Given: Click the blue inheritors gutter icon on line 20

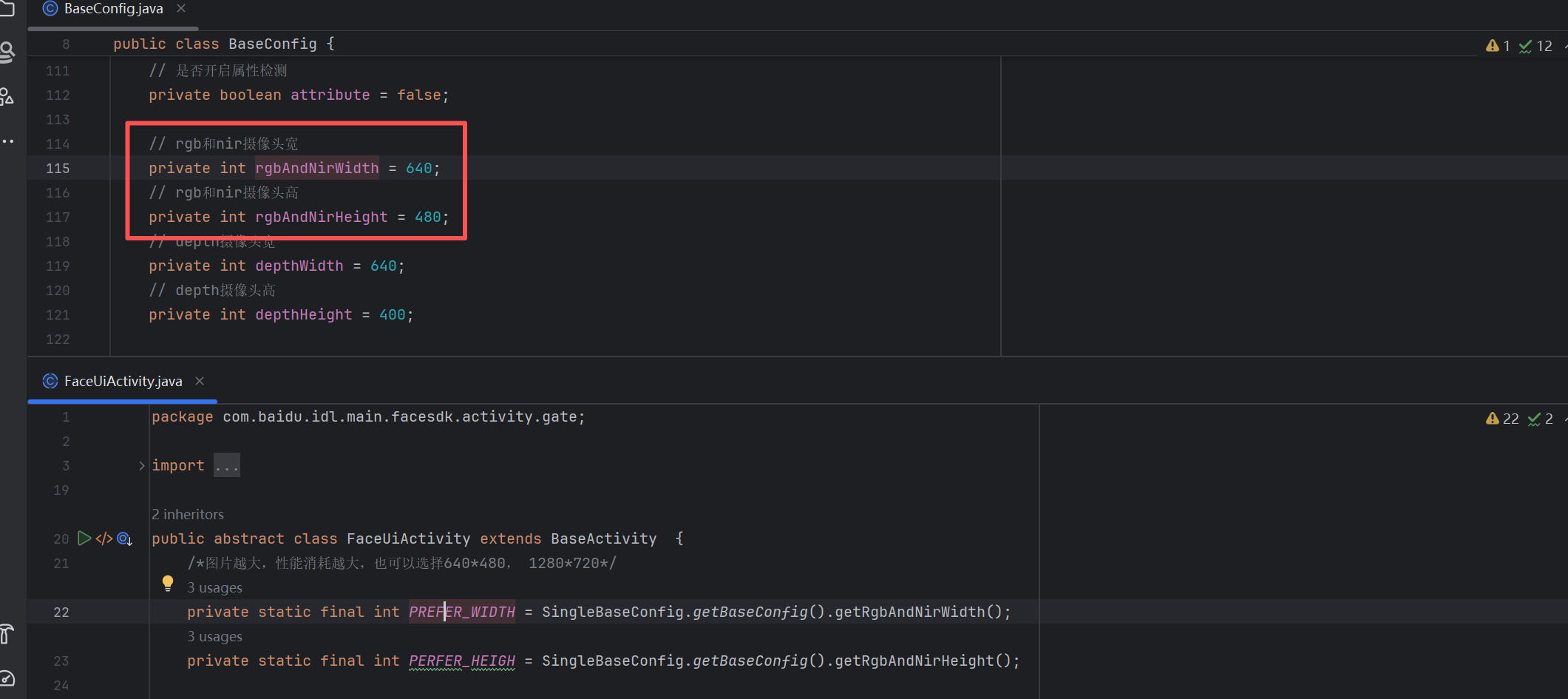Looking at the screenshot, I should [x=124, y=539].
